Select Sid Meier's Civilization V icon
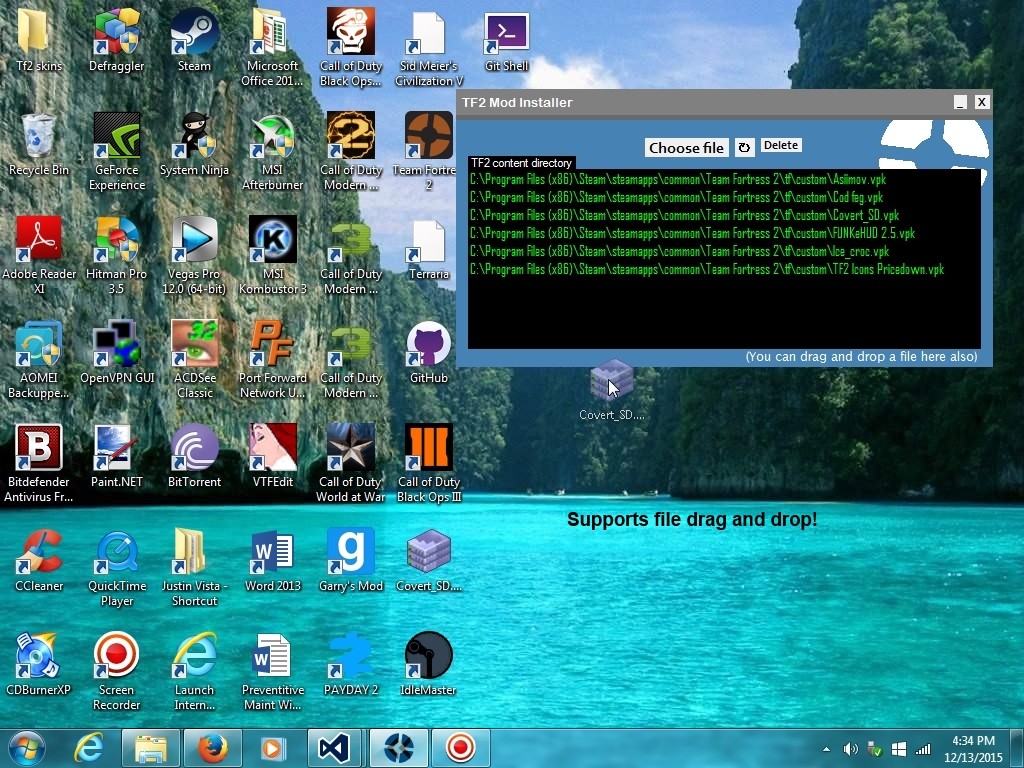The height and width of the screenshot is (768, 1024). (x=428, y=47)
